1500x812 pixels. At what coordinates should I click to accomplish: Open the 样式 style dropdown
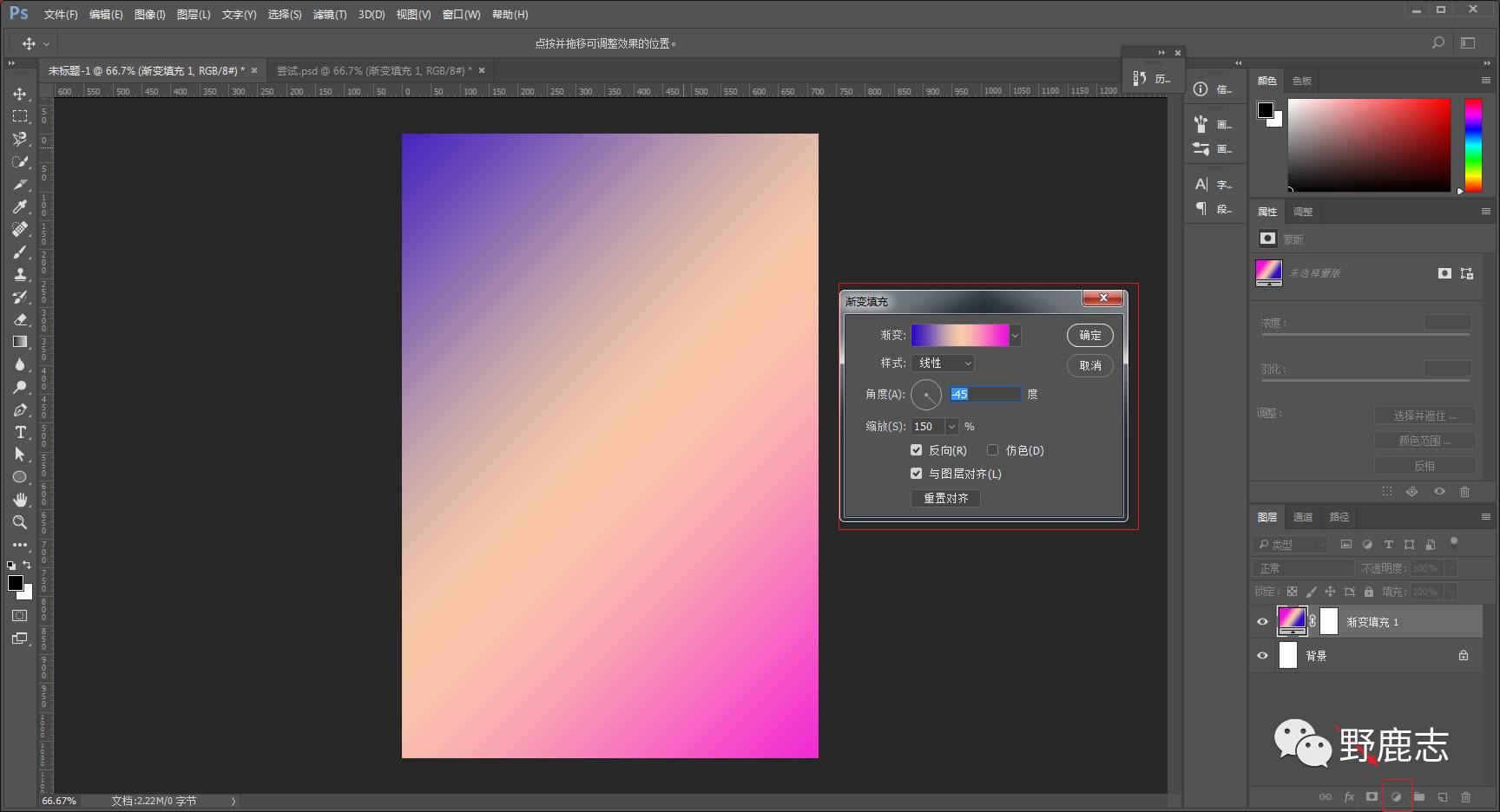[x=943, y=363]
